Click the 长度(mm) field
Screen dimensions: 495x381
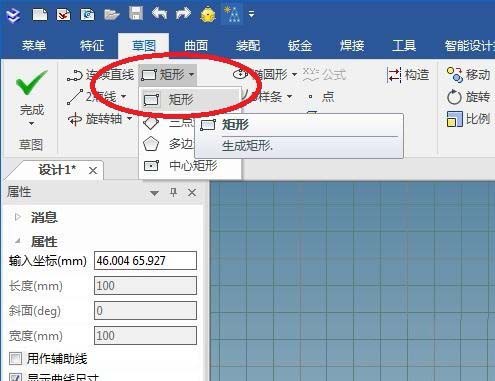145,285
